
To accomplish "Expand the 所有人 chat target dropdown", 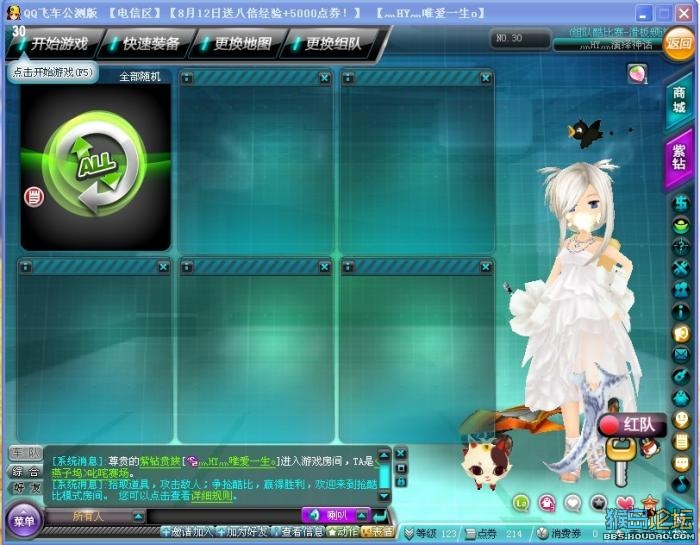I will [139, 517].
